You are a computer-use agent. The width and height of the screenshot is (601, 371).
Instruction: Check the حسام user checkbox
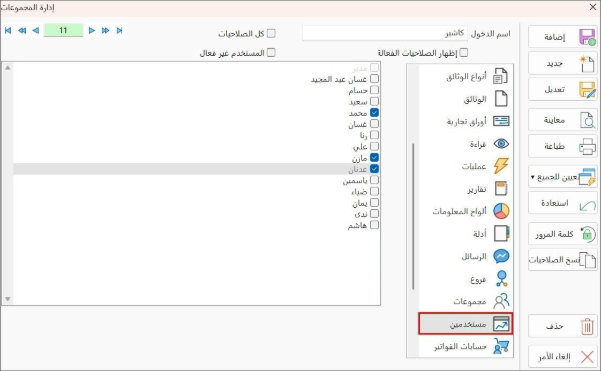(374, 90)
